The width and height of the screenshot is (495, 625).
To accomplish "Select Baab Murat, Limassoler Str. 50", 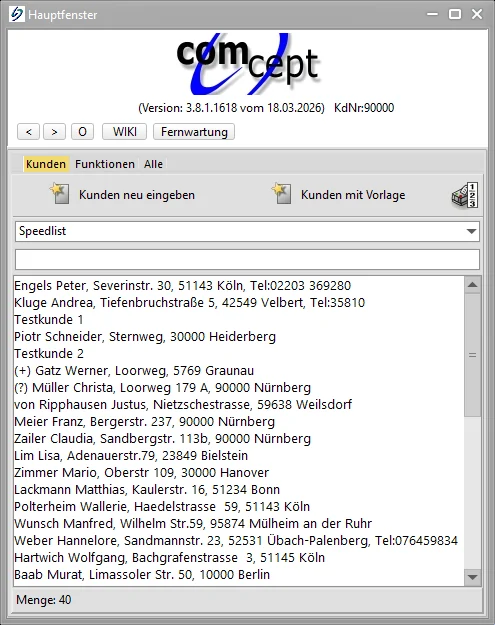I will coord(239,574).
